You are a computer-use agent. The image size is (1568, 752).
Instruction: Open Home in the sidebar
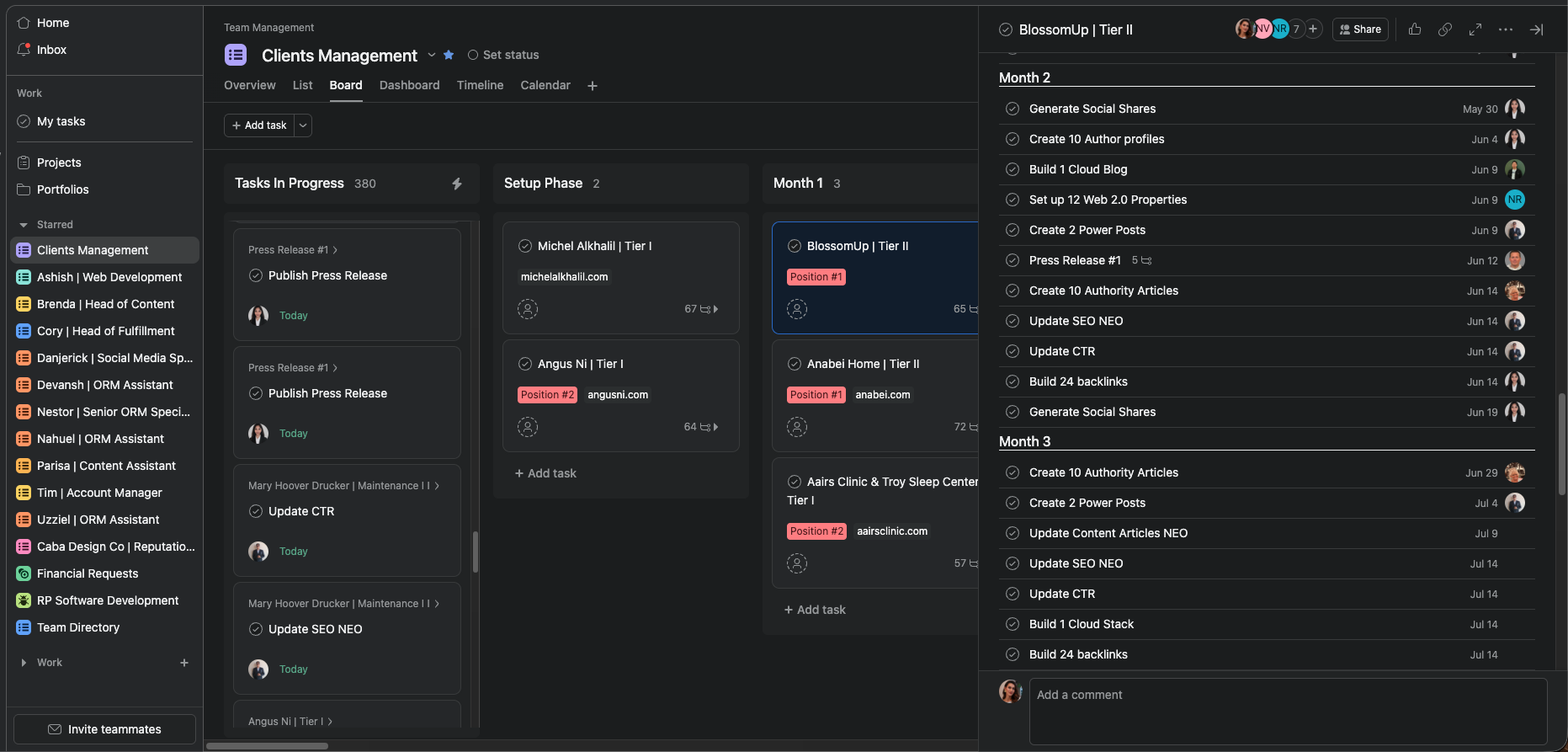pos(52,23)
